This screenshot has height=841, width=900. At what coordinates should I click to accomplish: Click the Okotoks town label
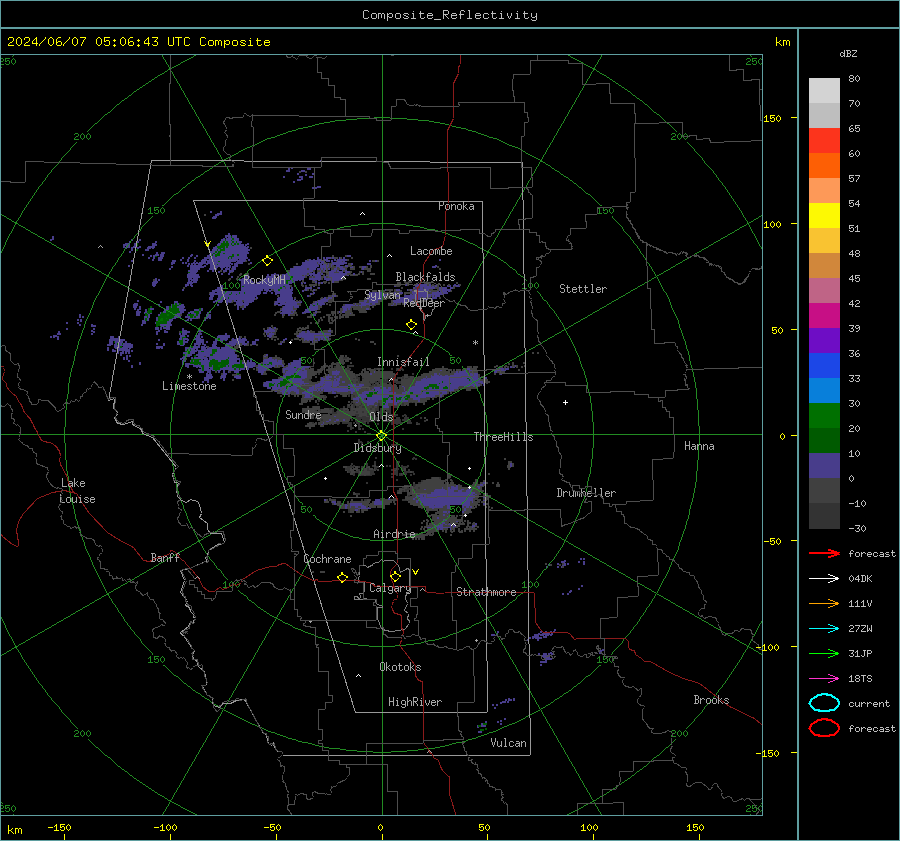(400, 667)
